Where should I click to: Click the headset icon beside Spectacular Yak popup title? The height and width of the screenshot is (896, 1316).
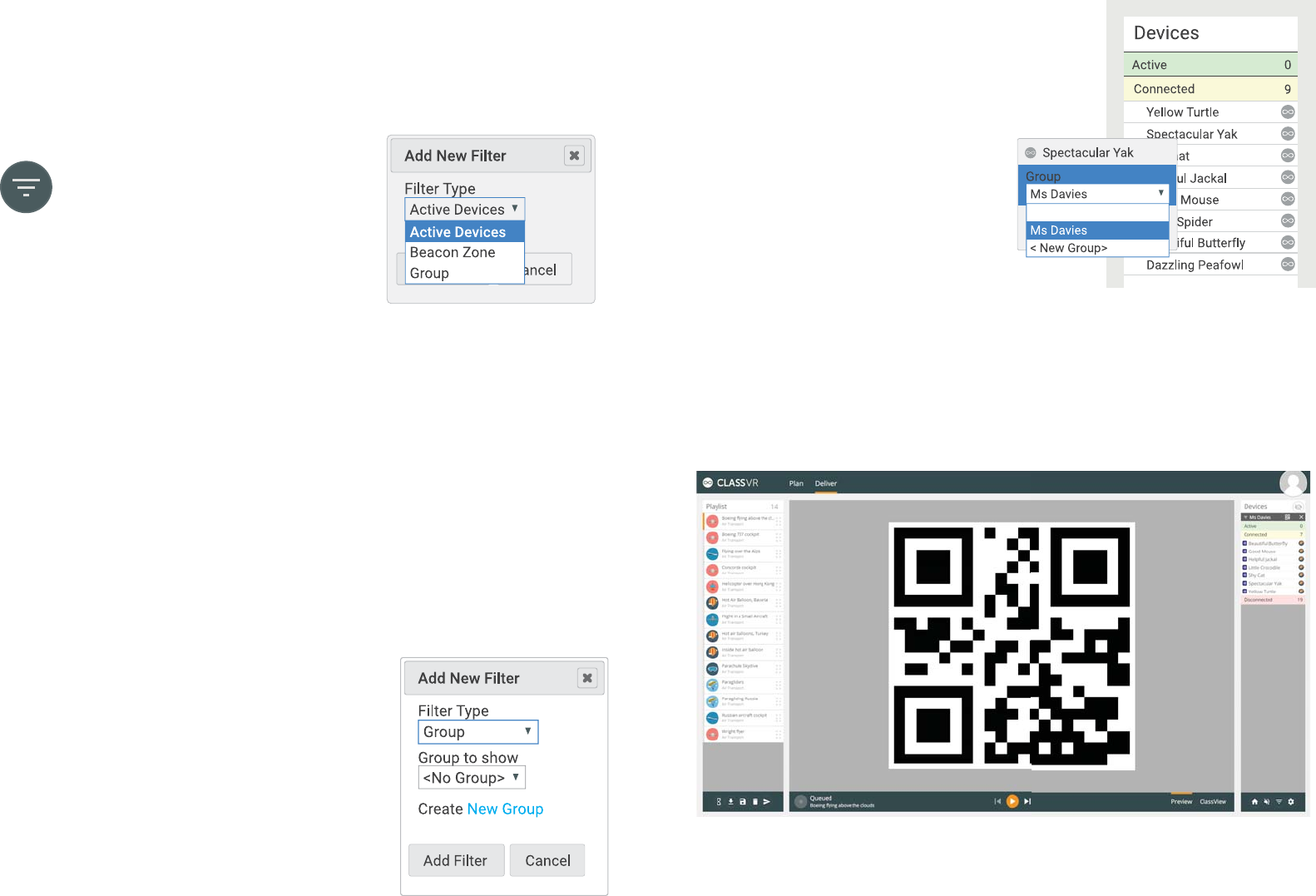(1031, 153)
